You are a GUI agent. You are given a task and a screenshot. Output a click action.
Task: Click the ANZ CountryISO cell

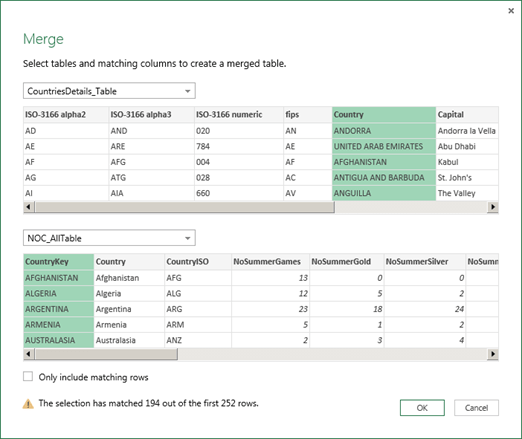198,340
